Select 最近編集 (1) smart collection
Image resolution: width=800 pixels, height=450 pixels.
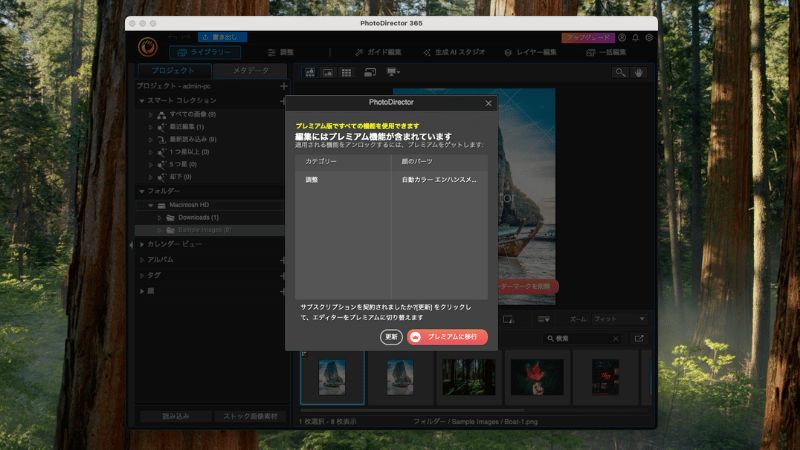point(186,127)
